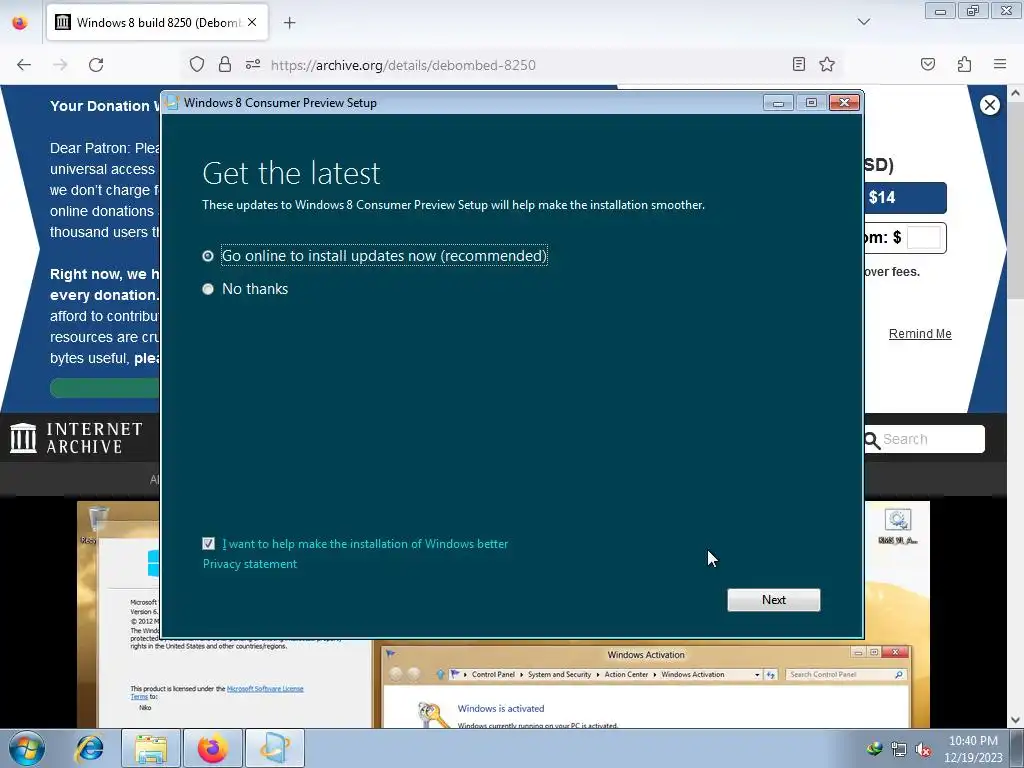
Task: Open the Privacy statement link
Action: pos(249,564)
